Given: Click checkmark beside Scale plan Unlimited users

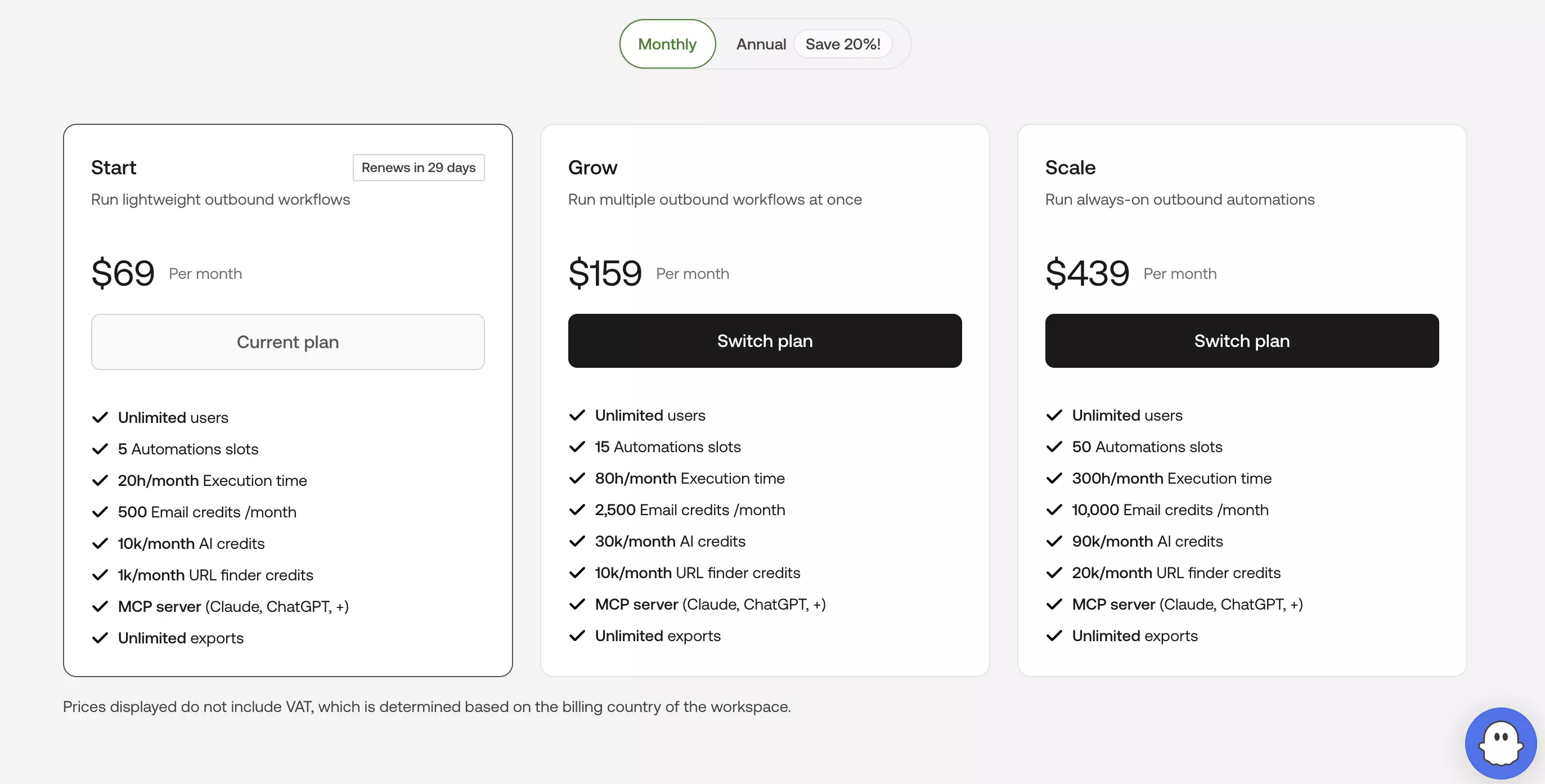Looking at the screenshot, I should (1054, 414).
